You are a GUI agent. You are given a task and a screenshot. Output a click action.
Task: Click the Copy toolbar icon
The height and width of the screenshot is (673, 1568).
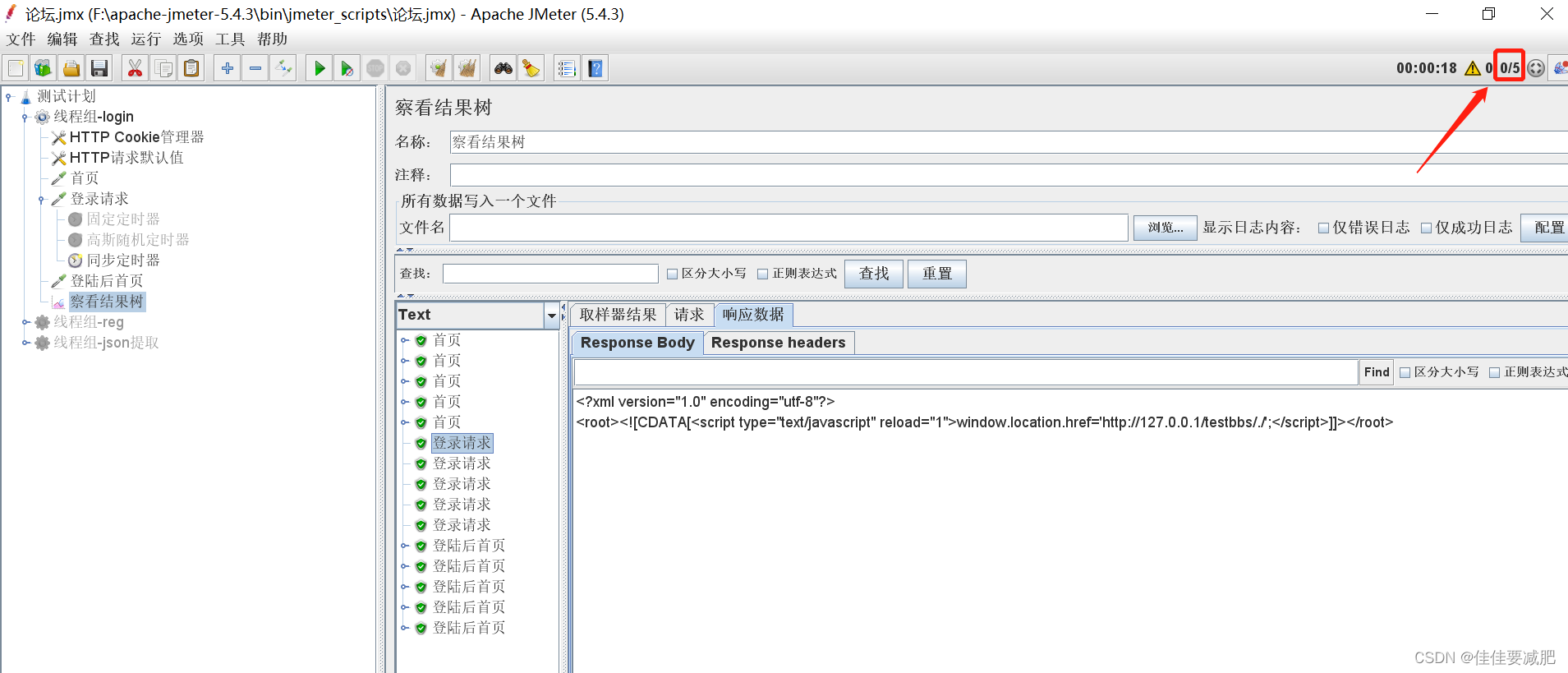[163, 68]
